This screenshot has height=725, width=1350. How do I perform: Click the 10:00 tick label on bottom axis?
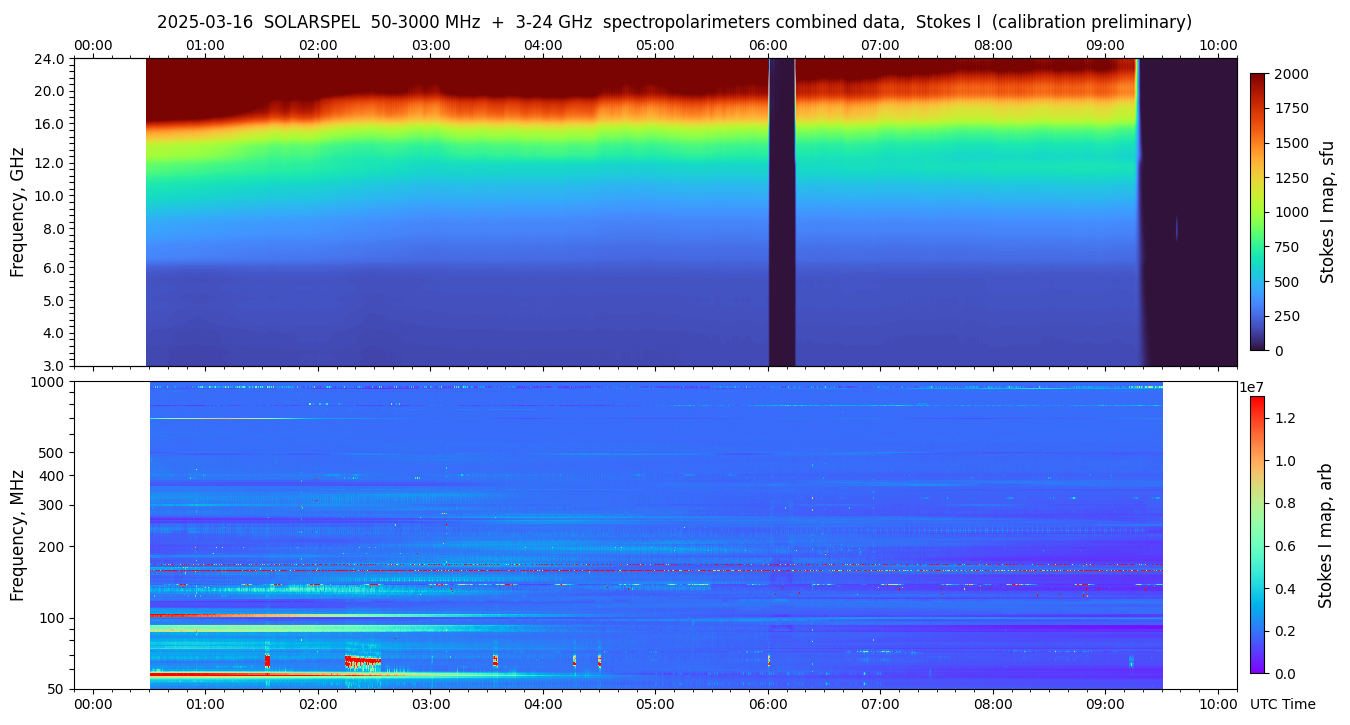(1217, 704)
